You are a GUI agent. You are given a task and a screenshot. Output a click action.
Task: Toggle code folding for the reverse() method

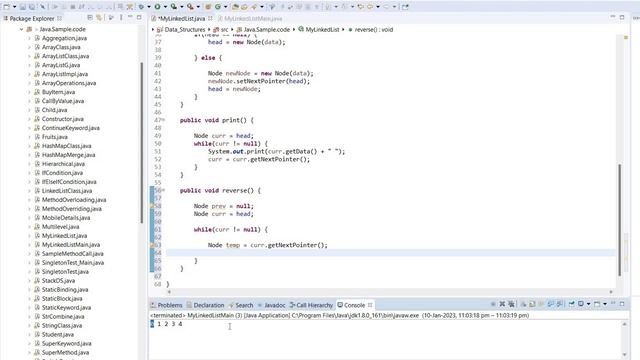coord(163,190)
